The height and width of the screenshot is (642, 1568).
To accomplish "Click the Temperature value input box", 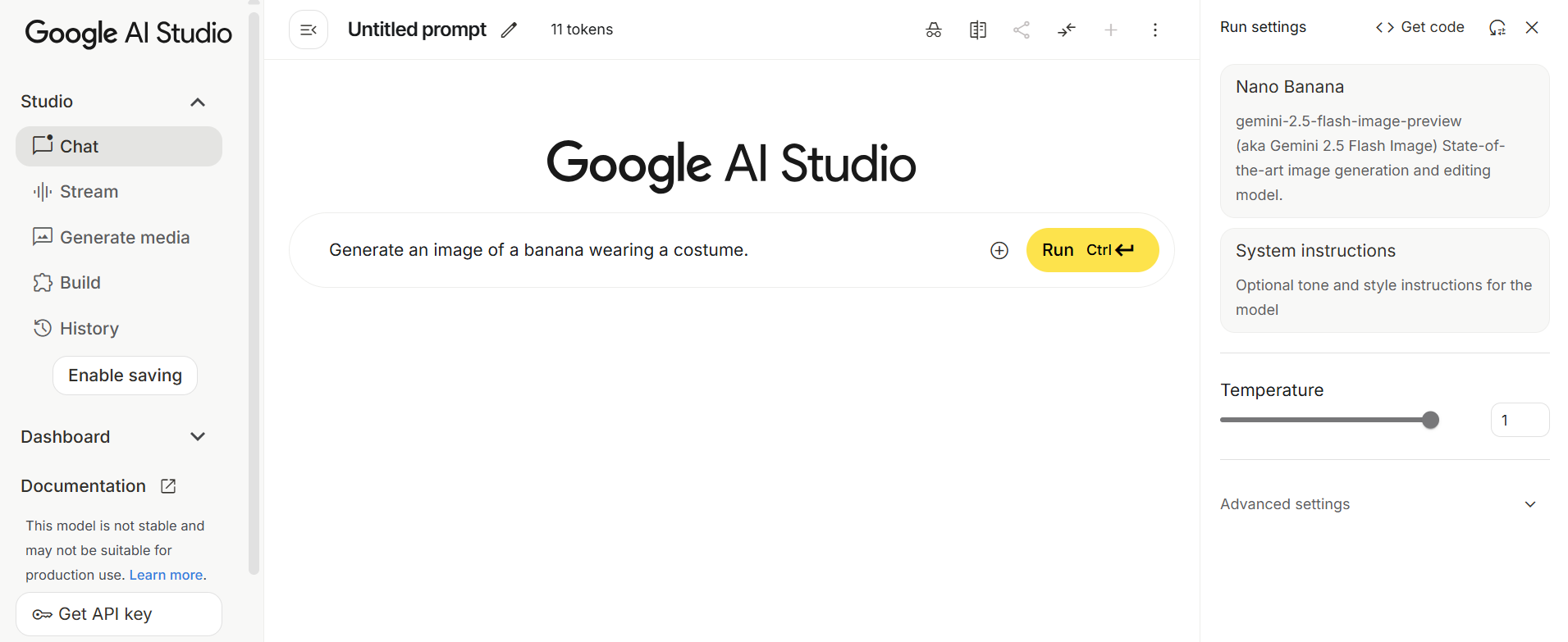I will pos(1520,420).
